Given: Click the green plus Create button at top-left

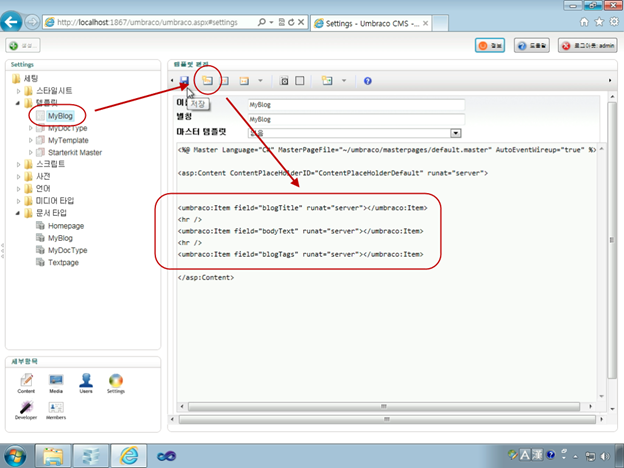Looking at the screenshot, I should (x=23, y=45).
